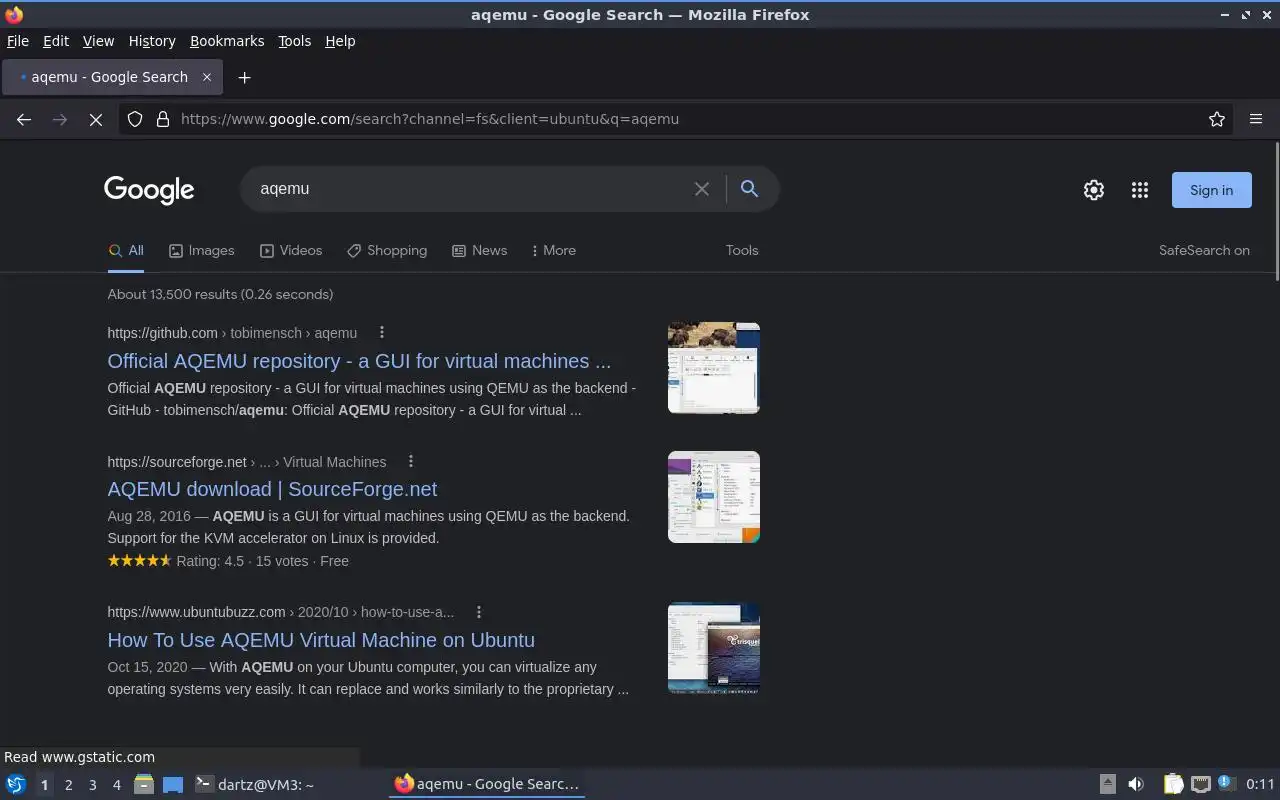Expand the More search categories dropdown
1280x800 pixels.
[x=554, y=250]
